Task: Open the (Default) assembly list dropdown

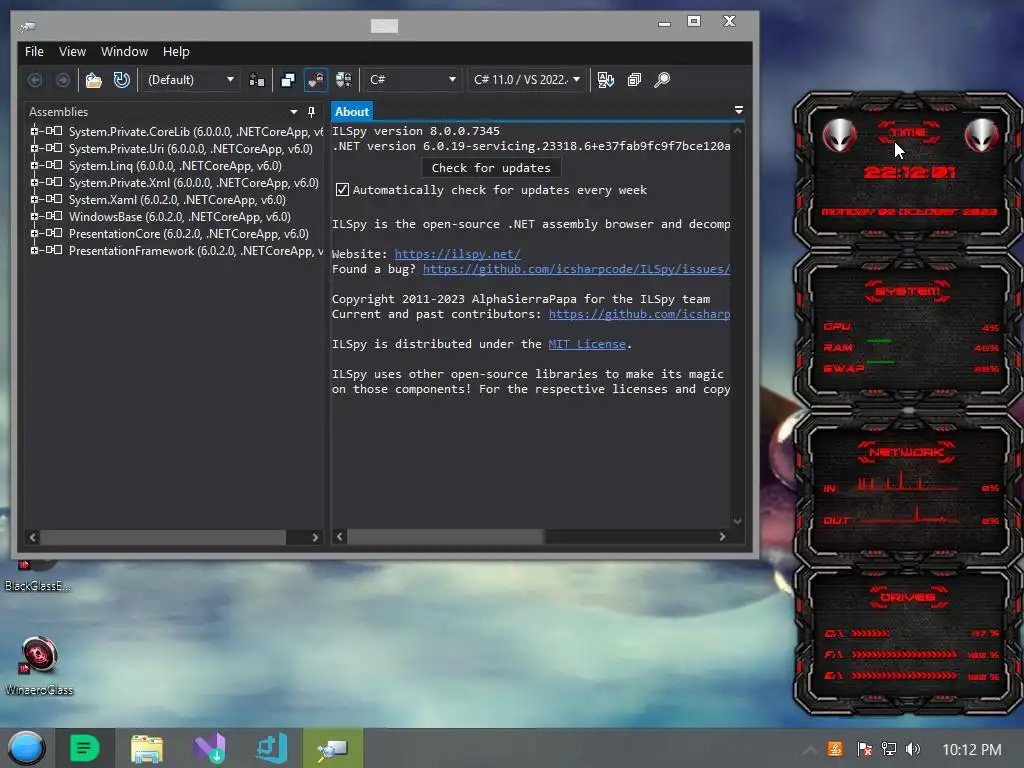Action: coord(190,80)
